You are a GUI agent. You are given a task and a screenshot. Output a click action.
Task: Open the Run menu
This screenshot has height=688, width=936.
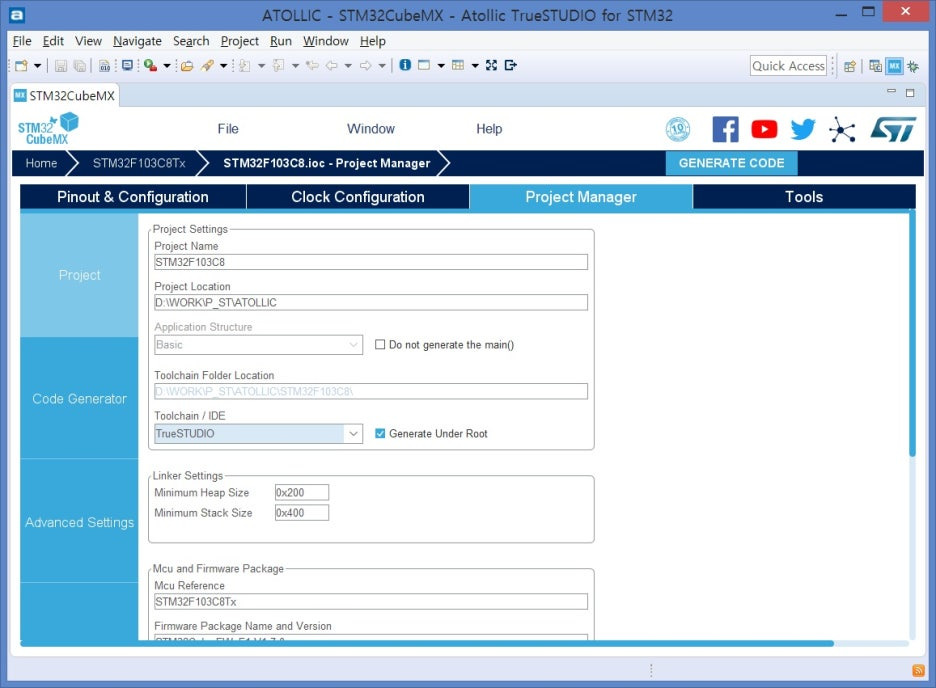coord(281,41)
